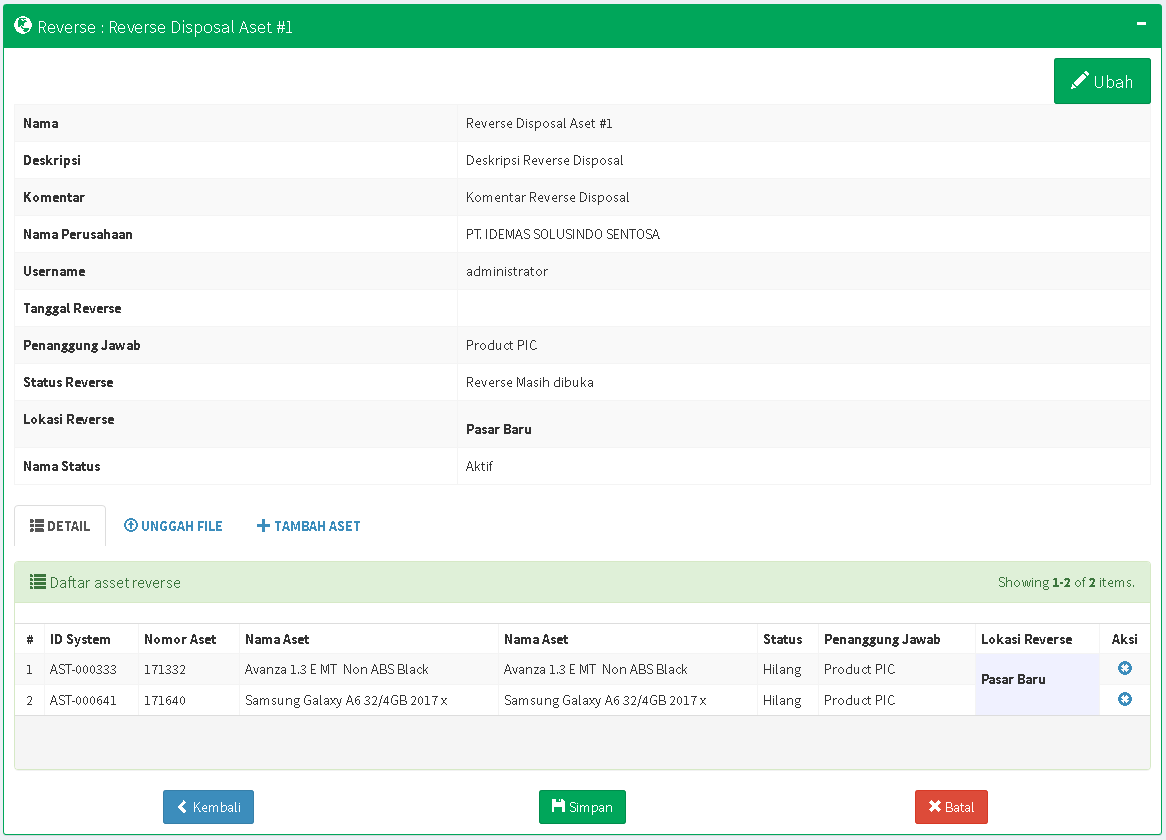Click the list icon beside Daftar asset reverse

click(37, 582)
